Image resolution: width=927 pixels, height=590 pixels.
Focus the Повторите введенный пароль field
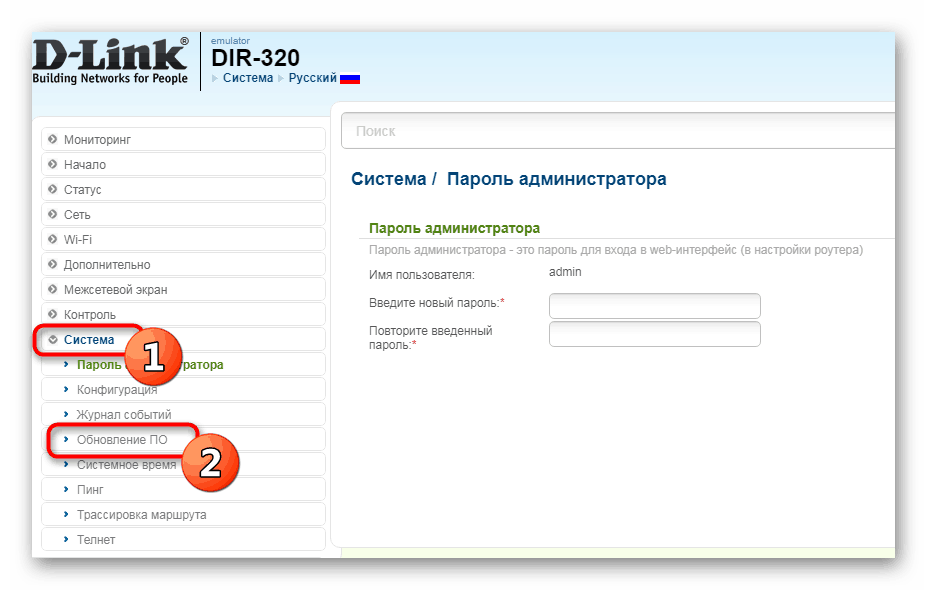click(654, 334)
